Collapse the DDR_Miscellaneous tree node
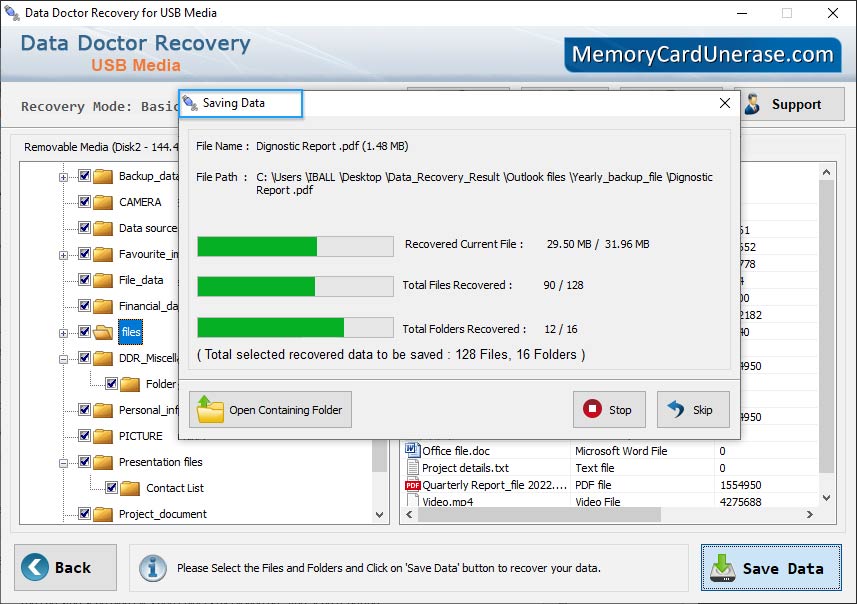The image size is (857, 604). (63, 359)
